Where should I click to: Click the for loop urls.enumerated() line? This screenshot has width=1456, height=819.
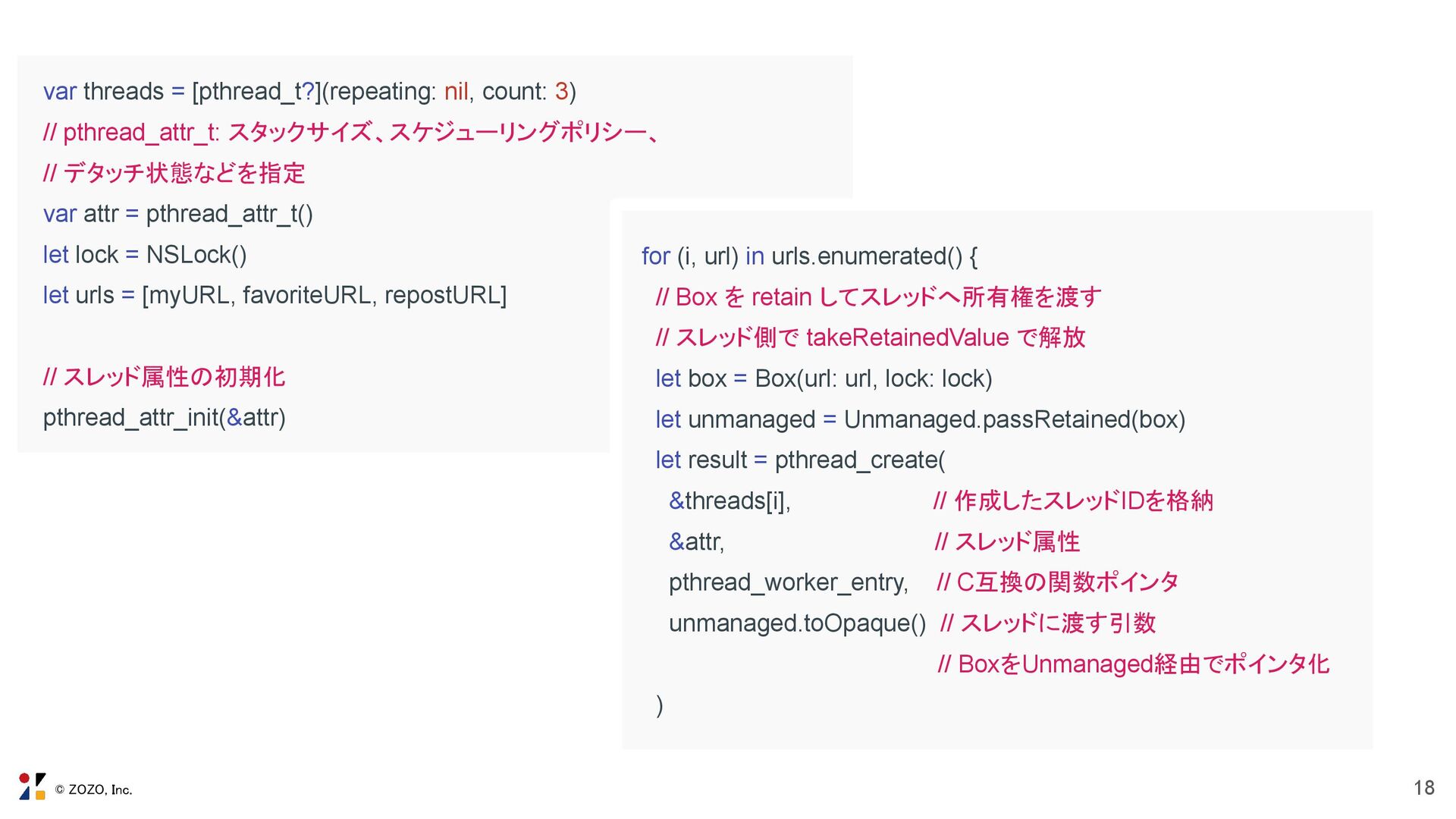point(809,256)
